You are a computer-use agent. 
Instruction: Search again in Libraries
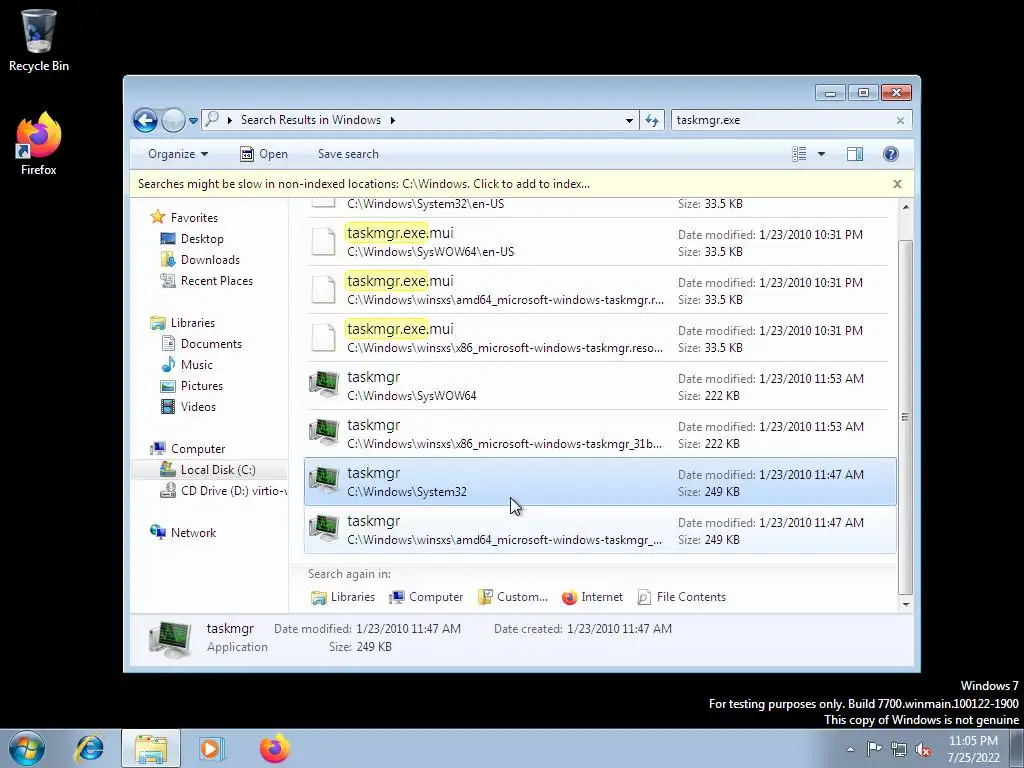(343, 597)
